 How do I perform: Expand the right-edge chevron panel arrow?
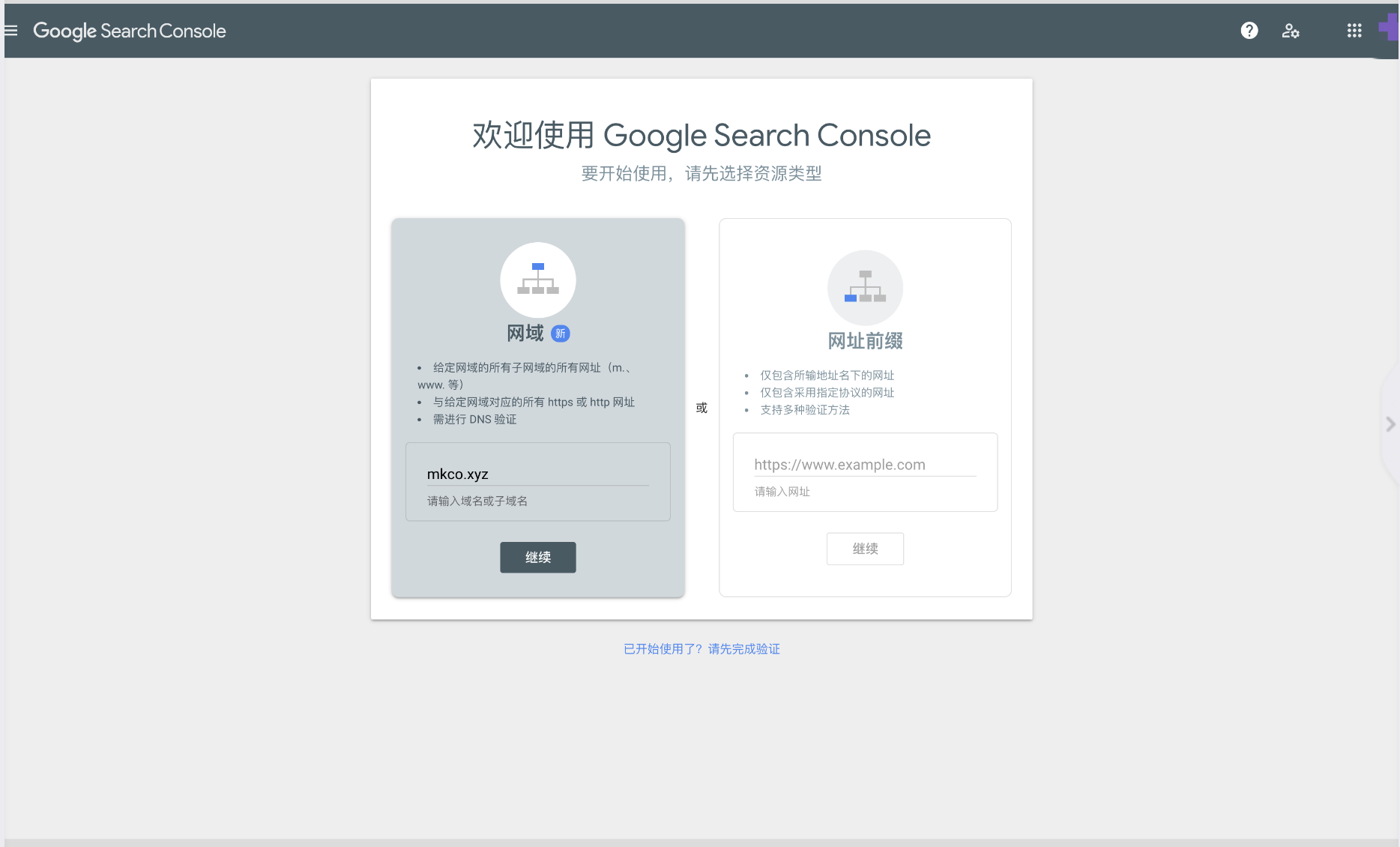click(1390, 424)
